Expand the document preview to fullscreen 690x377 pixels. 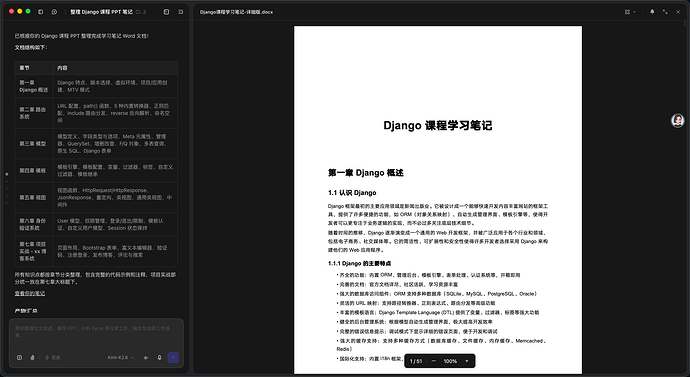(x=665, y=12)
